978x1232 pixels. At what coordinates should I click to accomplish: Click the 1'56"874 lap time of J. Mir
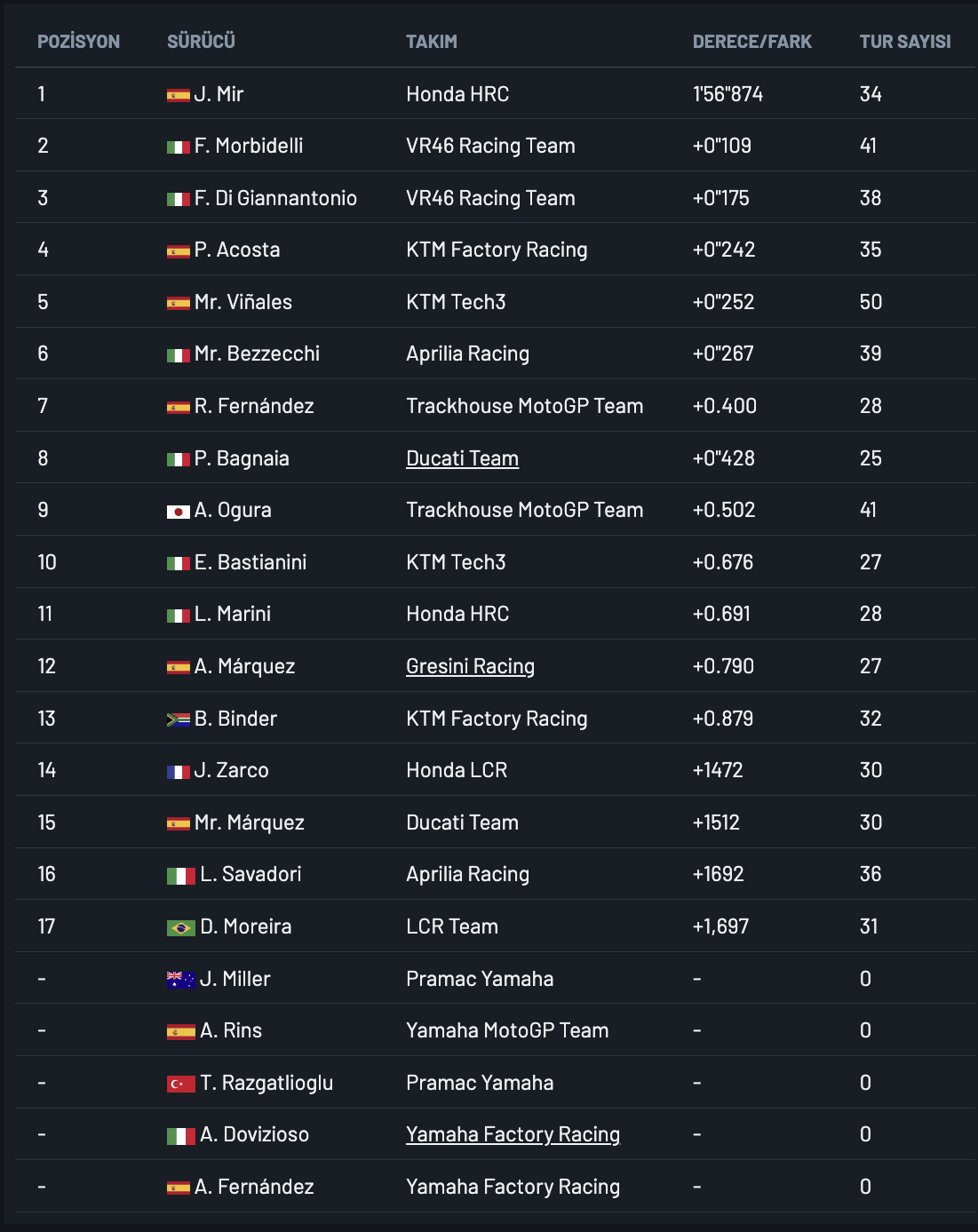pos(728,94)
